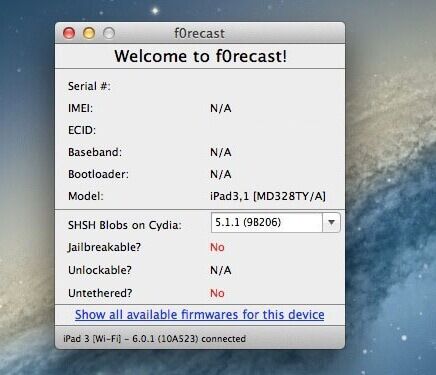Minimize the f0recast window with yellow button
The height and width of the screenshot is (375, 436).
[x=89, y=33]
